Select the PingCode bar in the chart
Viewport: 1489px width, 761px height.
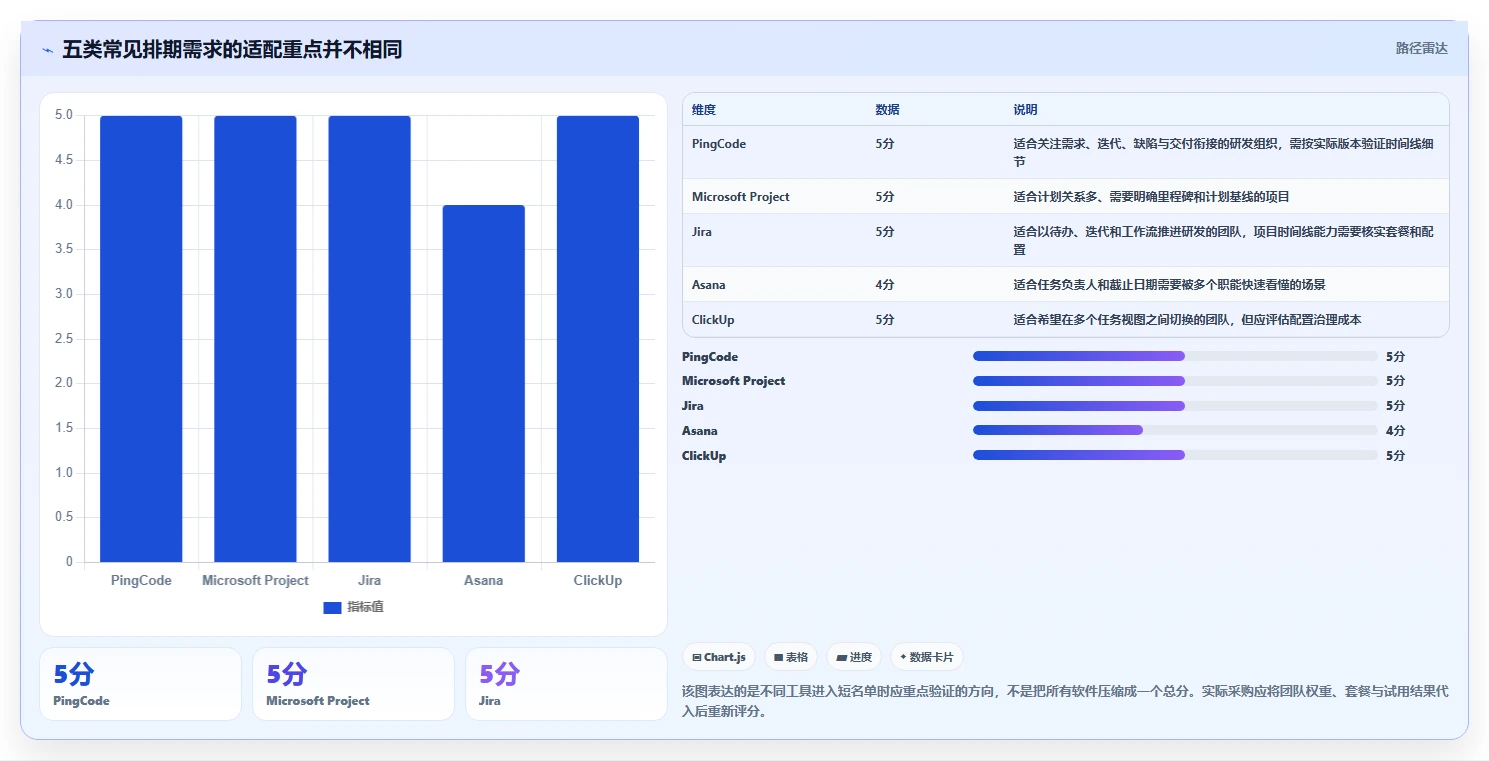141,339
